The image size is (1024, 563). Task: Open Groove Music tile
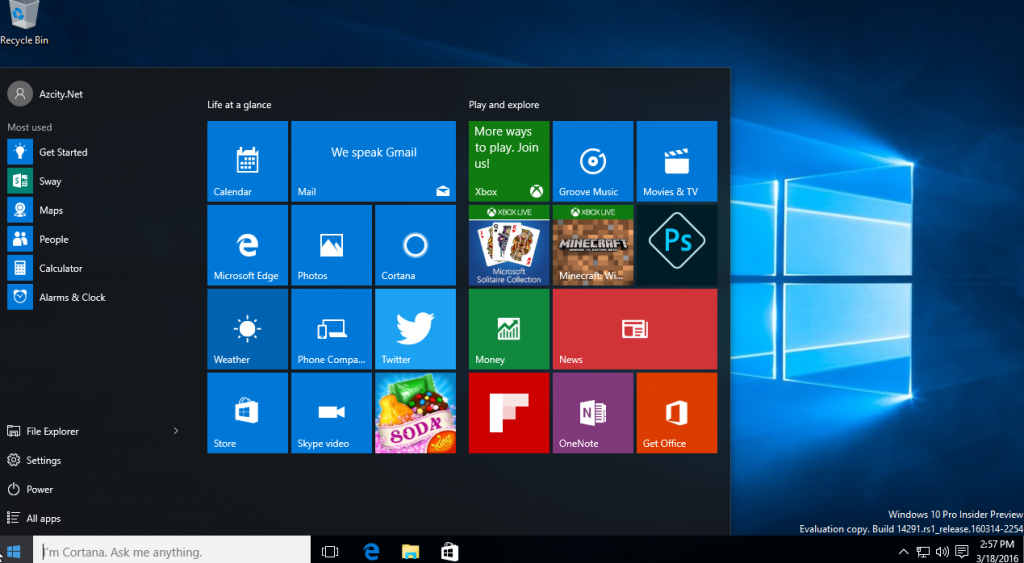point(593,161)
